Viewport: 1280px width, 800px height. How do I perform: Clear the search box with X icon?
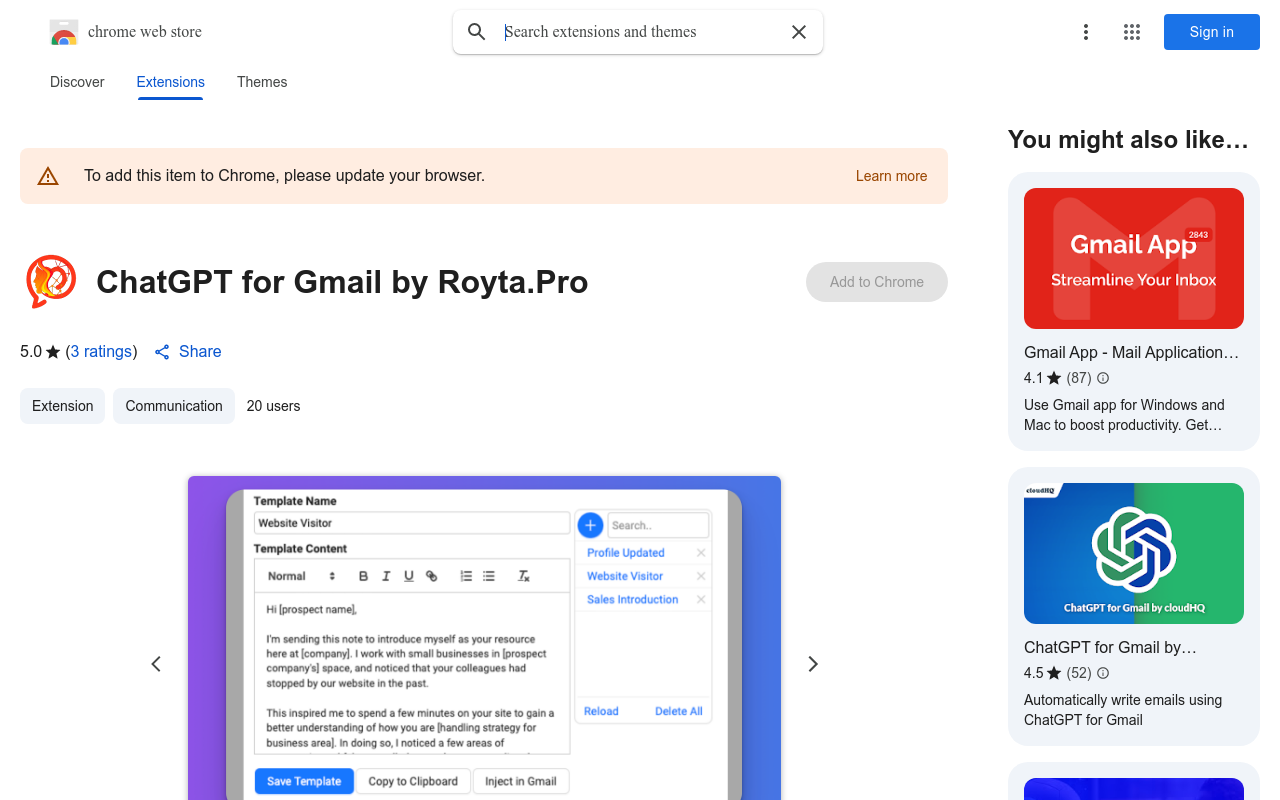[799, 32]
